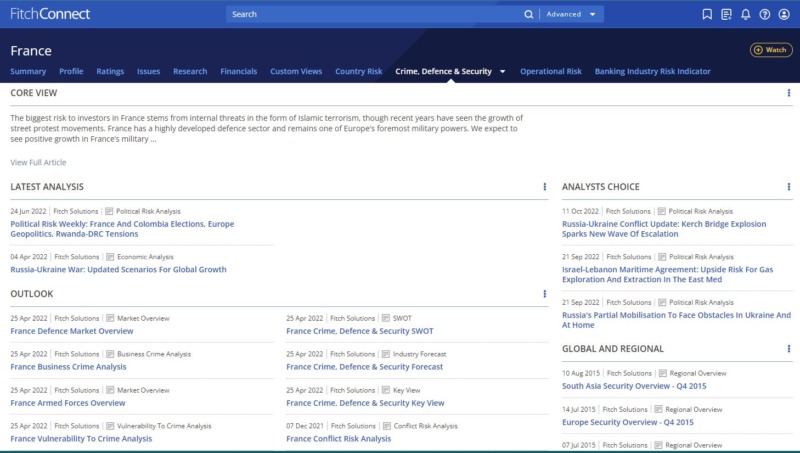Image resolution: width=800 pixels, height=453 pixels.
Task: Click the search magnifier icon
Action: pos(529,14)
